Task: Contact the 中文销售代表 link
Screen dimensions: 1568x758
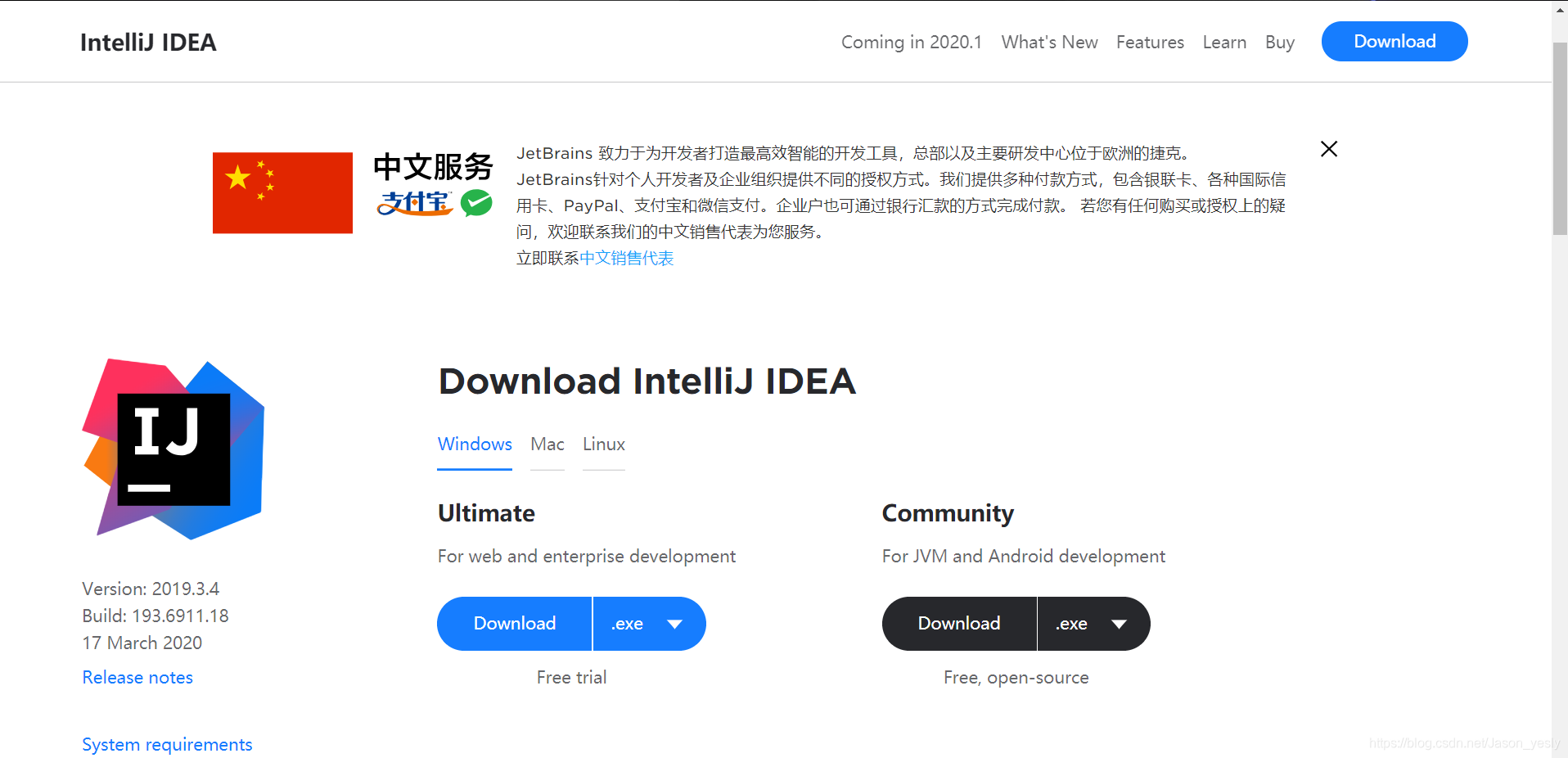Action: pyautogui.click(x=626, y=259)
